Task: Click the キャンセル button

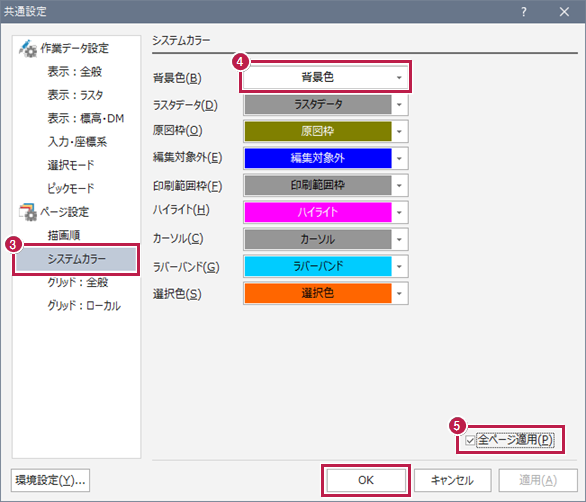Action: pyautogui.click(x=453, y=480)
